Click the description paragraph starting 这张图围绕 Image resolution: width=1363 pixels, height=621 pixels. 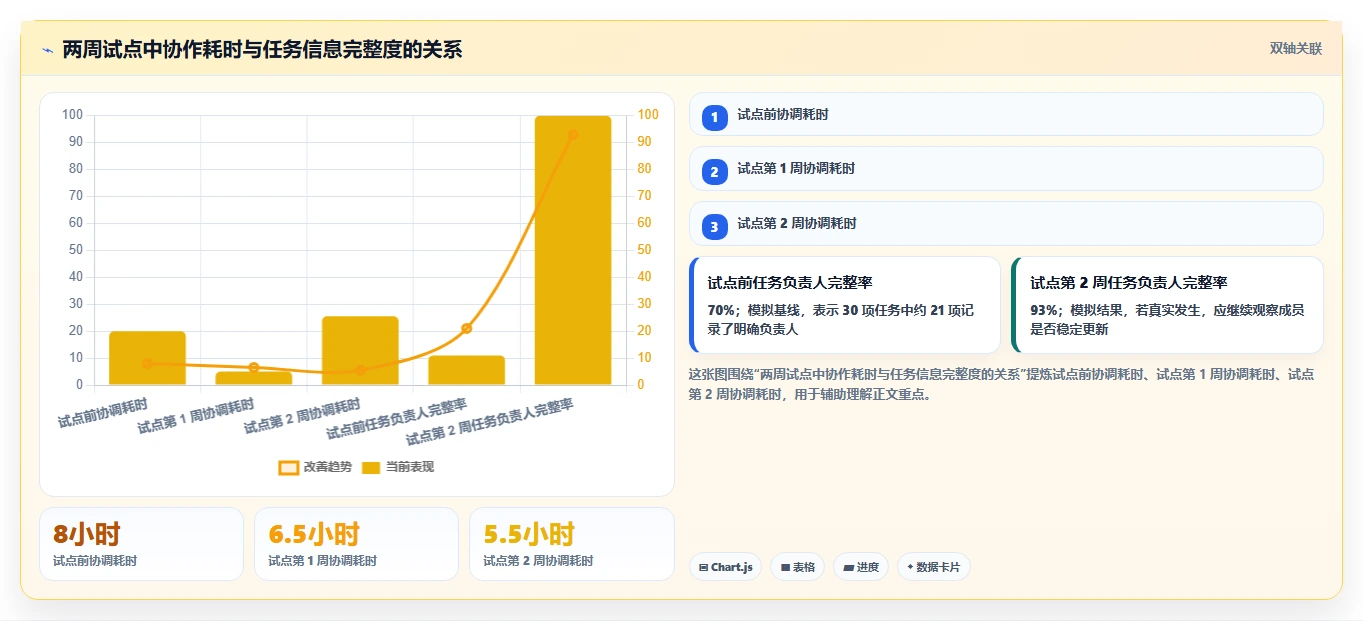pyautogui.click(x=1002, y=384)
